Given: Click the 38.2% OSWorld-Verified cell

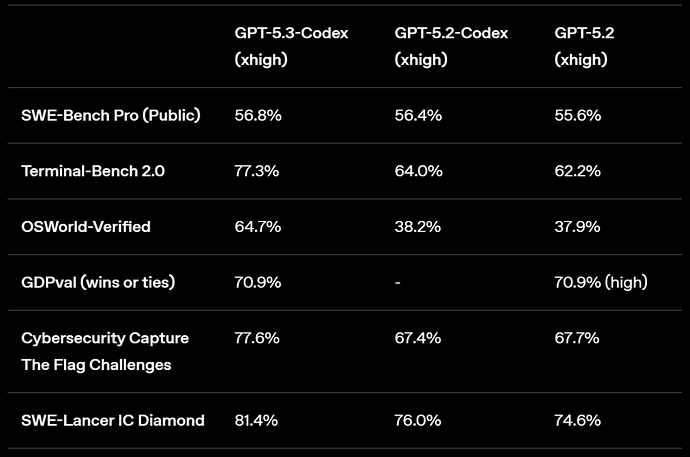Looking at the screenshot, I should (418, 227).
